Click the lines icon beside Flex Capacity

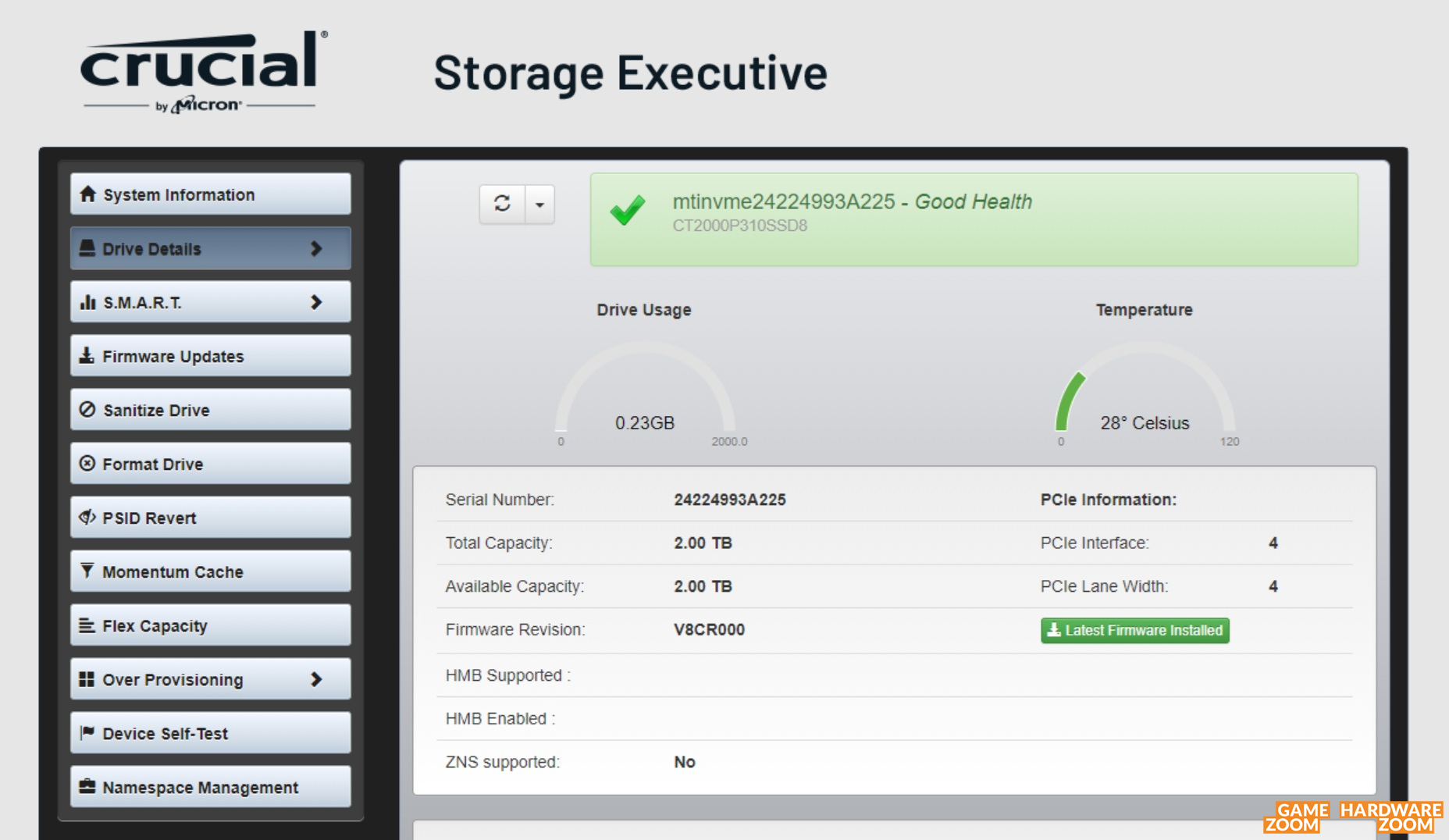click(87, 625)
